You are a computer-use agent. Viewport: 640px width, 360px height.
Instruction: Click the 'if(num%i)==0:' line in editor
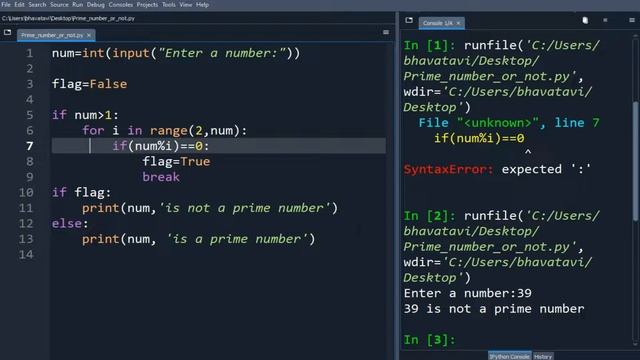pos(161,146)
